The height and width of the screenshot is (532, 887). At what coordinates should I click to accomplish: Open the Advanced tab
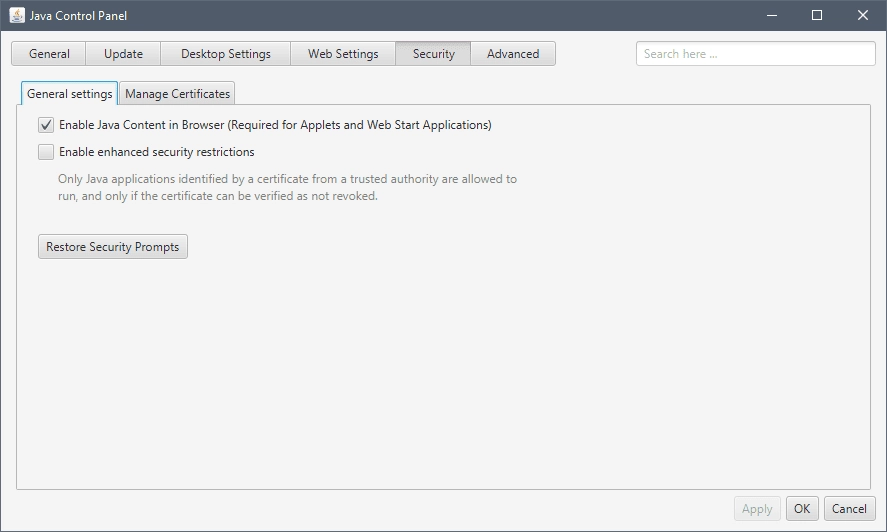pyautogui.click(x=513, y=54)
